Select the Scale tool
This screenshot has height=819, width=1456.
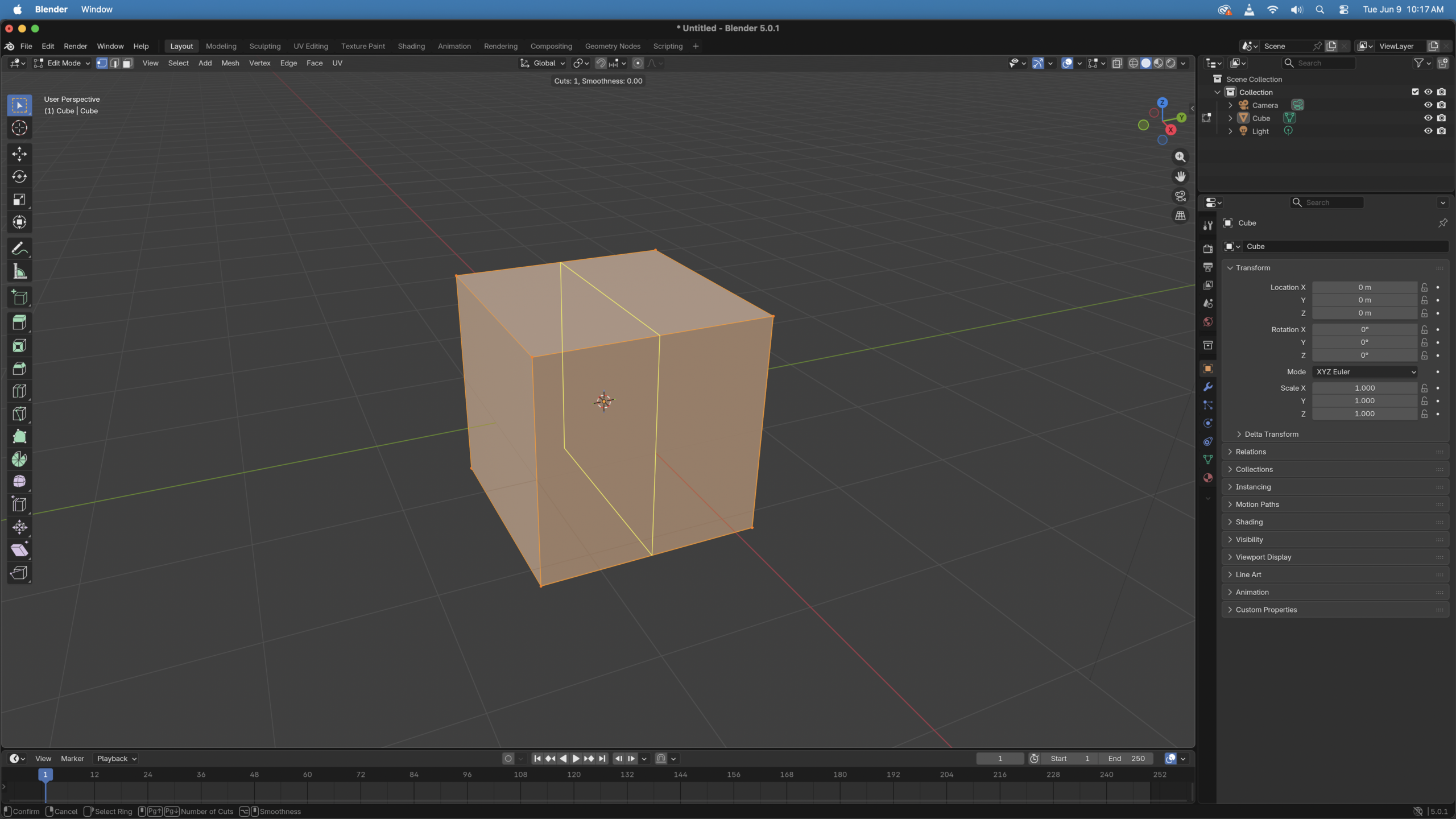pos(19,199)
